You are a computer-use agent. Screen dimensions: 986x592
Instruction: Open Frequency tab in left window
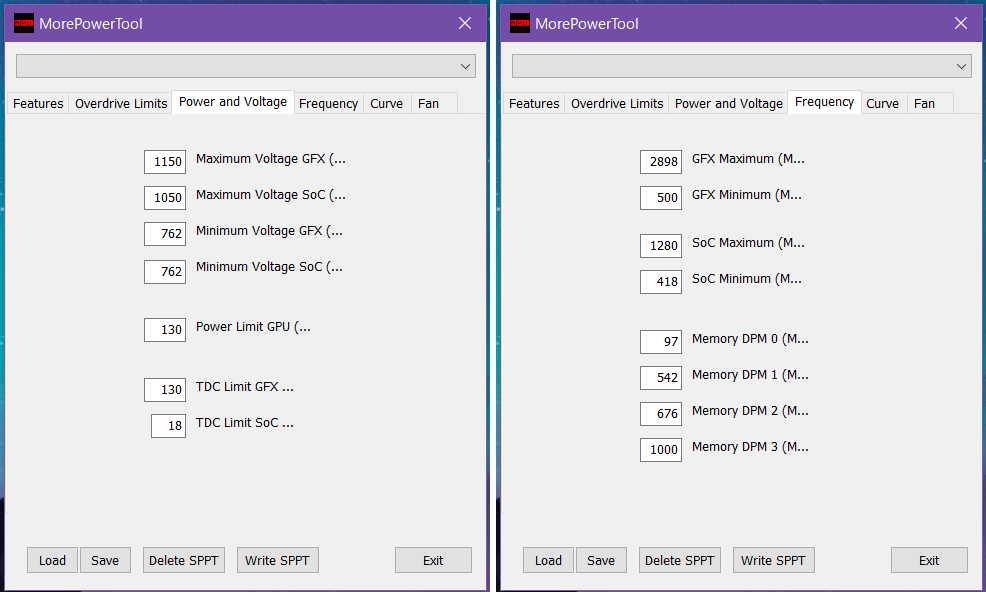click(328, 103)
